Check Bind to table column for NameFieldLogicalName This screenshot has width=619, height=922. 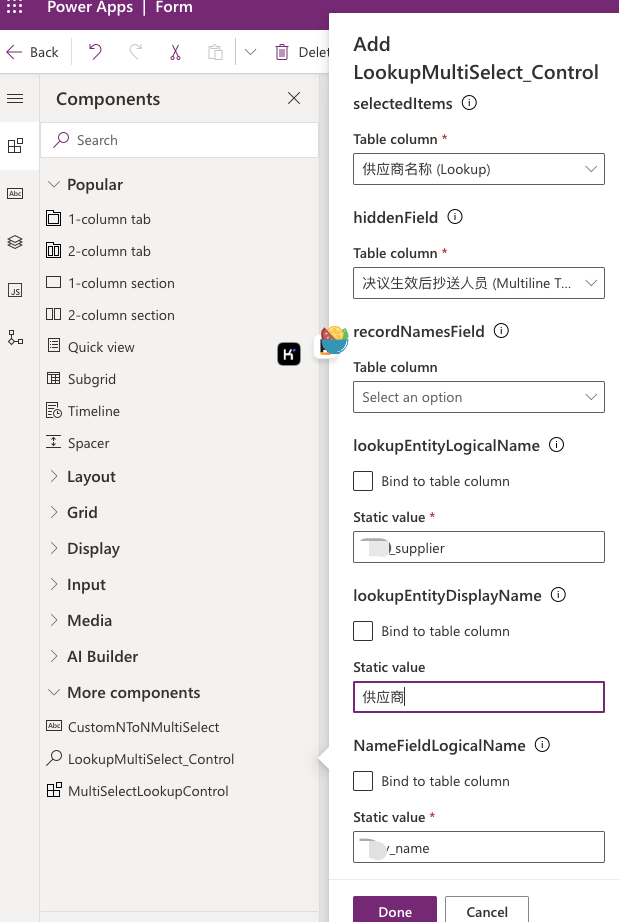(x=363, y=781)
